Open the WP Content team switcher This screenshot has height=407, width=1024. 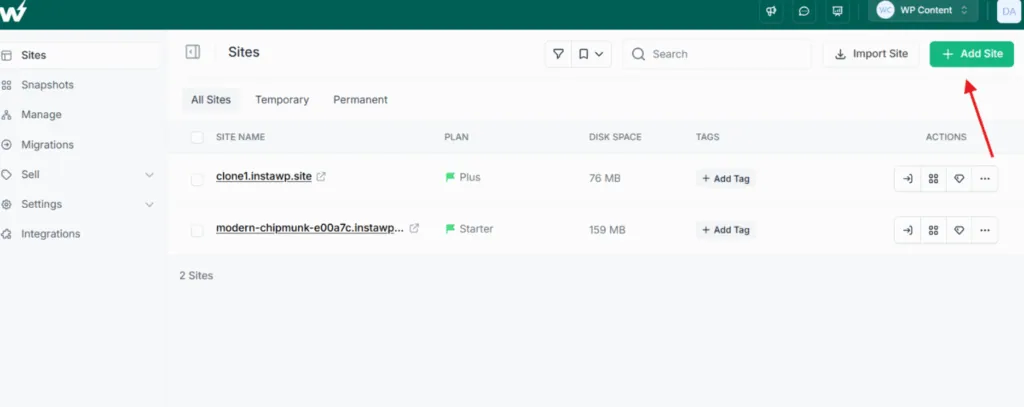pos(923,10)
